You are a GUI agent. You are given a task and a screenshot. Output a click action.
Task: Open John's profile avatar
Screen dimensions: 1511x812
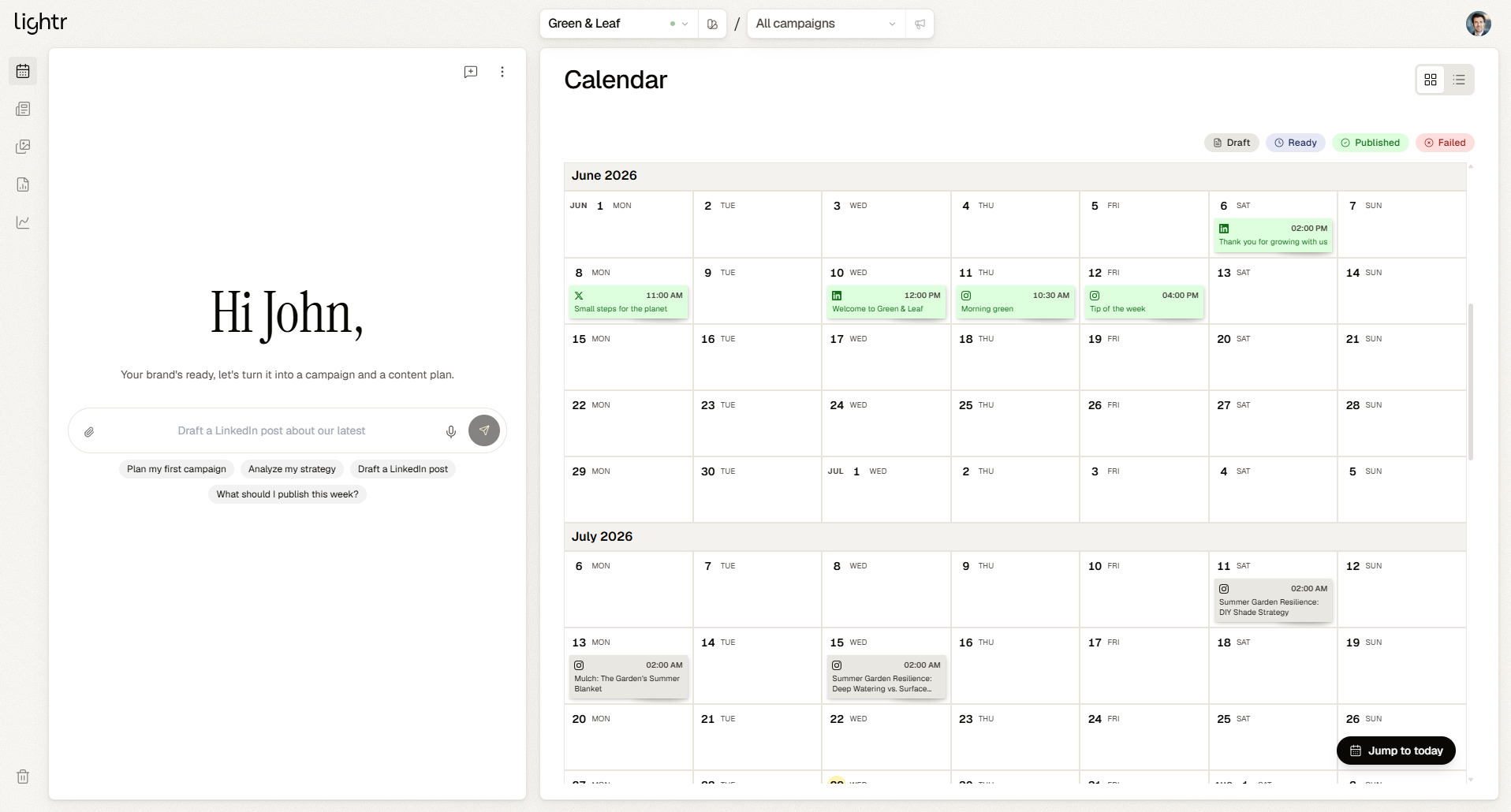pos(1478,24)
